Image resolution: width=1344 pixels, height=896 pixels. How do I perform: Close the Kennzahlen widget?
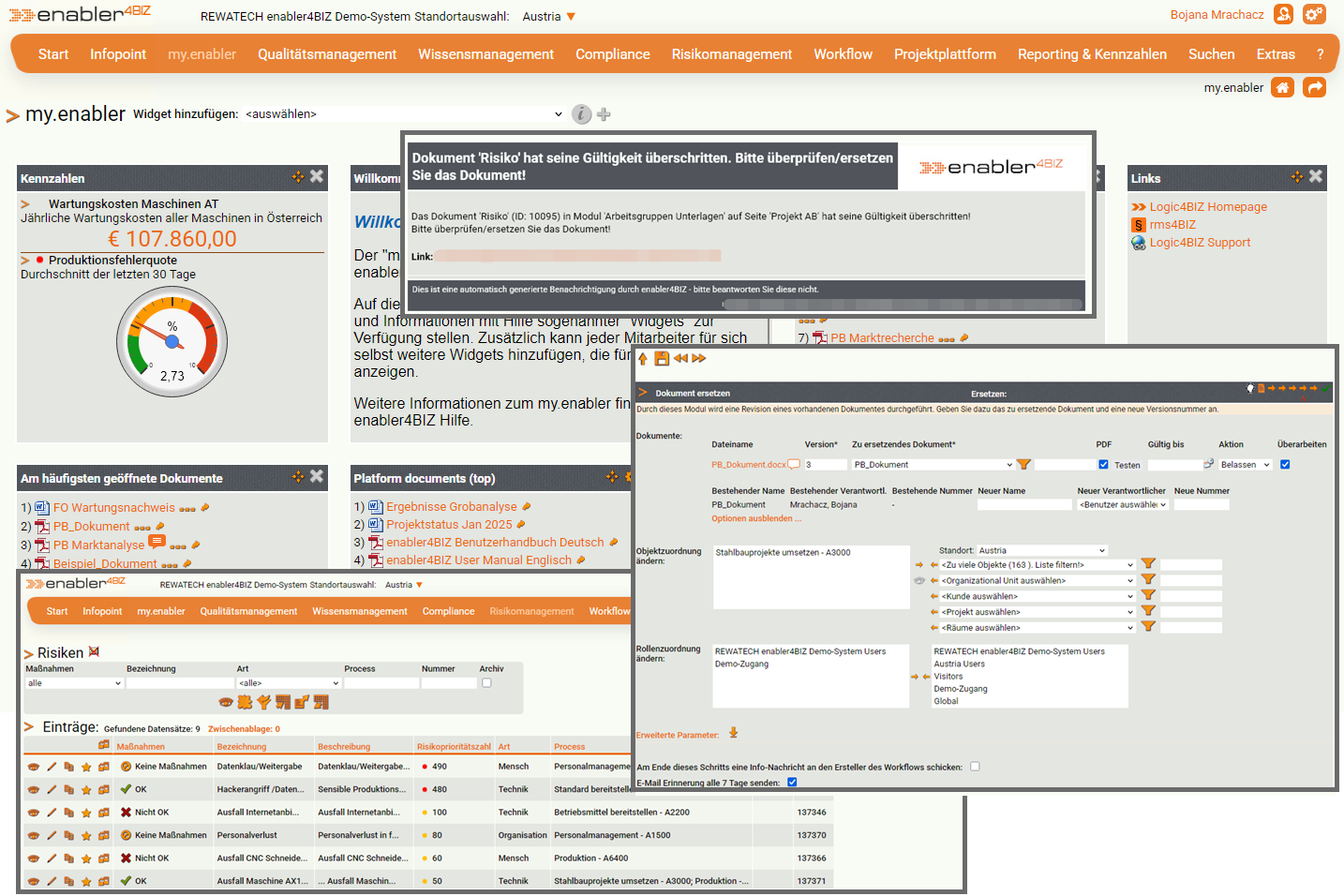(x=317, y=176)
